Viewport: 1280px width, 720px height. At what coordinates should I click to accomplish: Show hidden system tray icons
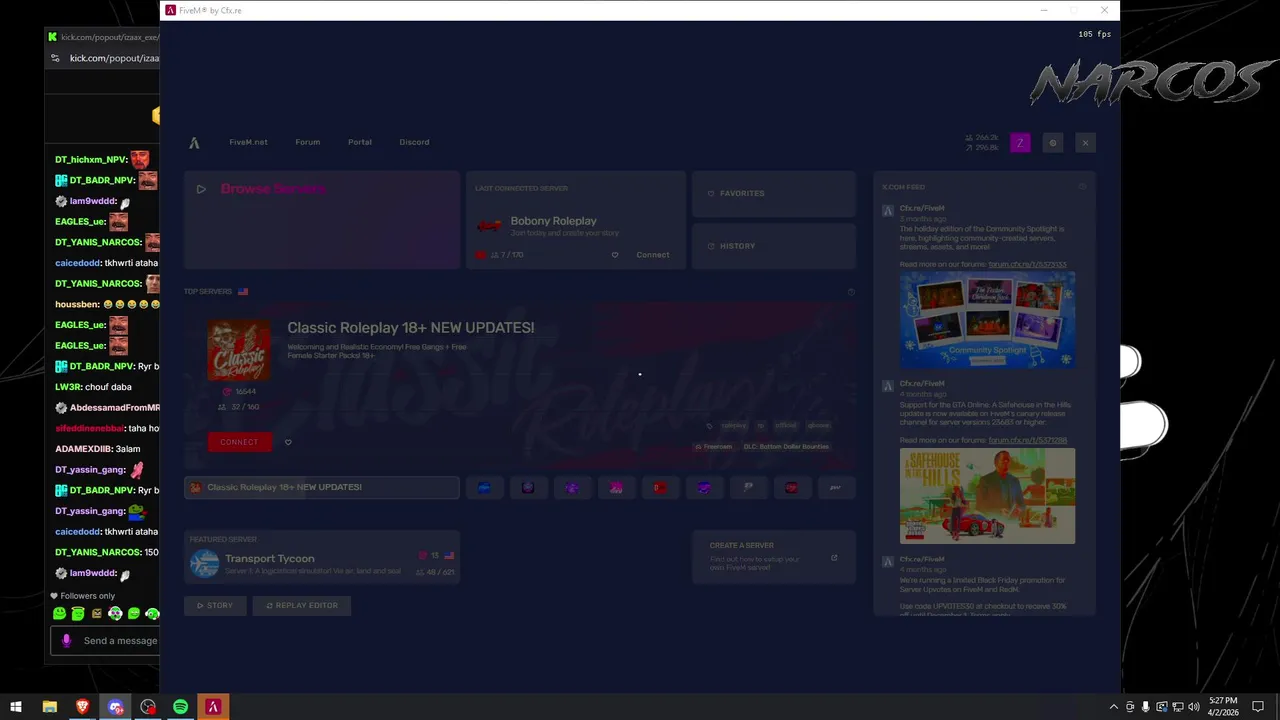[1114, 707]
